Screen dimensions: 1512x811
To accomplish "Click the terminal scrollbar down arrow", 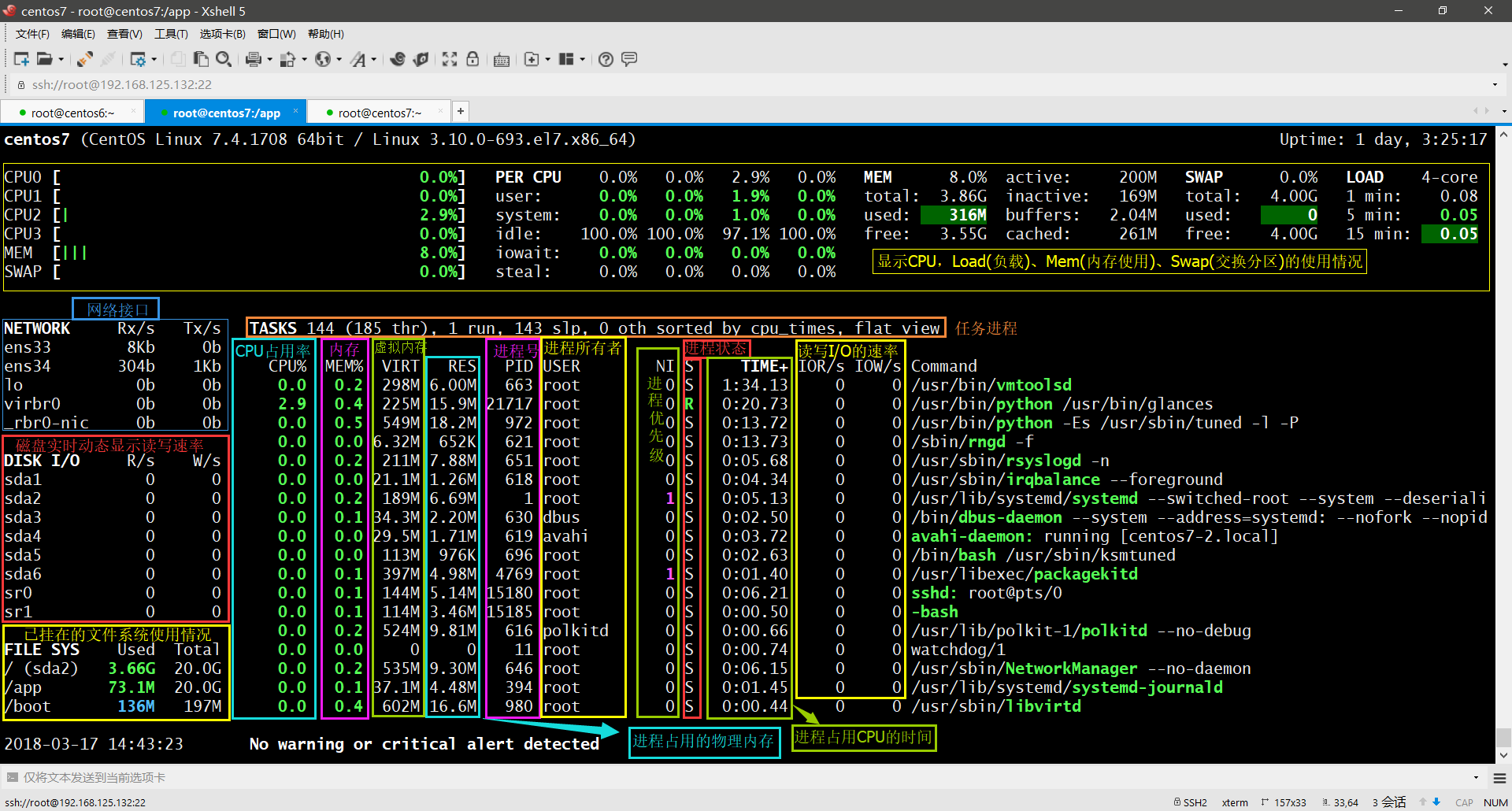I will (1503, 755).
